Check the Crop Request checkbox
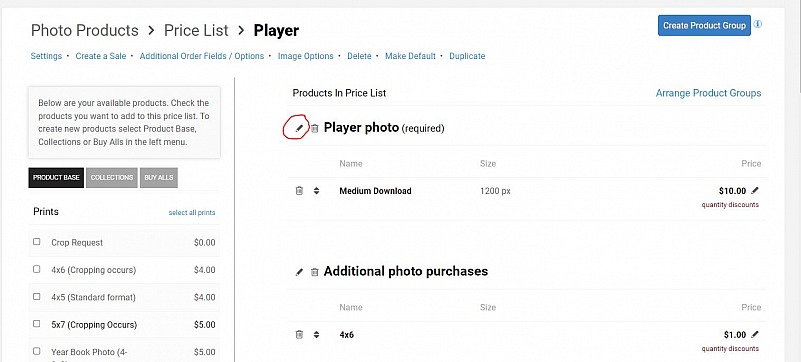Image resolution: width=801 pixels, height=362 pixels. pyautogui.click(x=36, y=242)
